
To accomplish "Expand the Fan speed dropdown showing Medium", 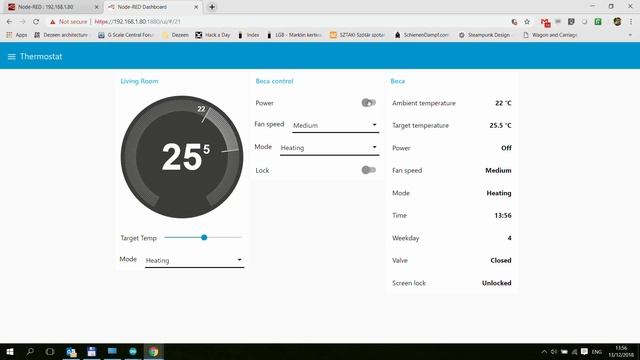I will [336, 125].
